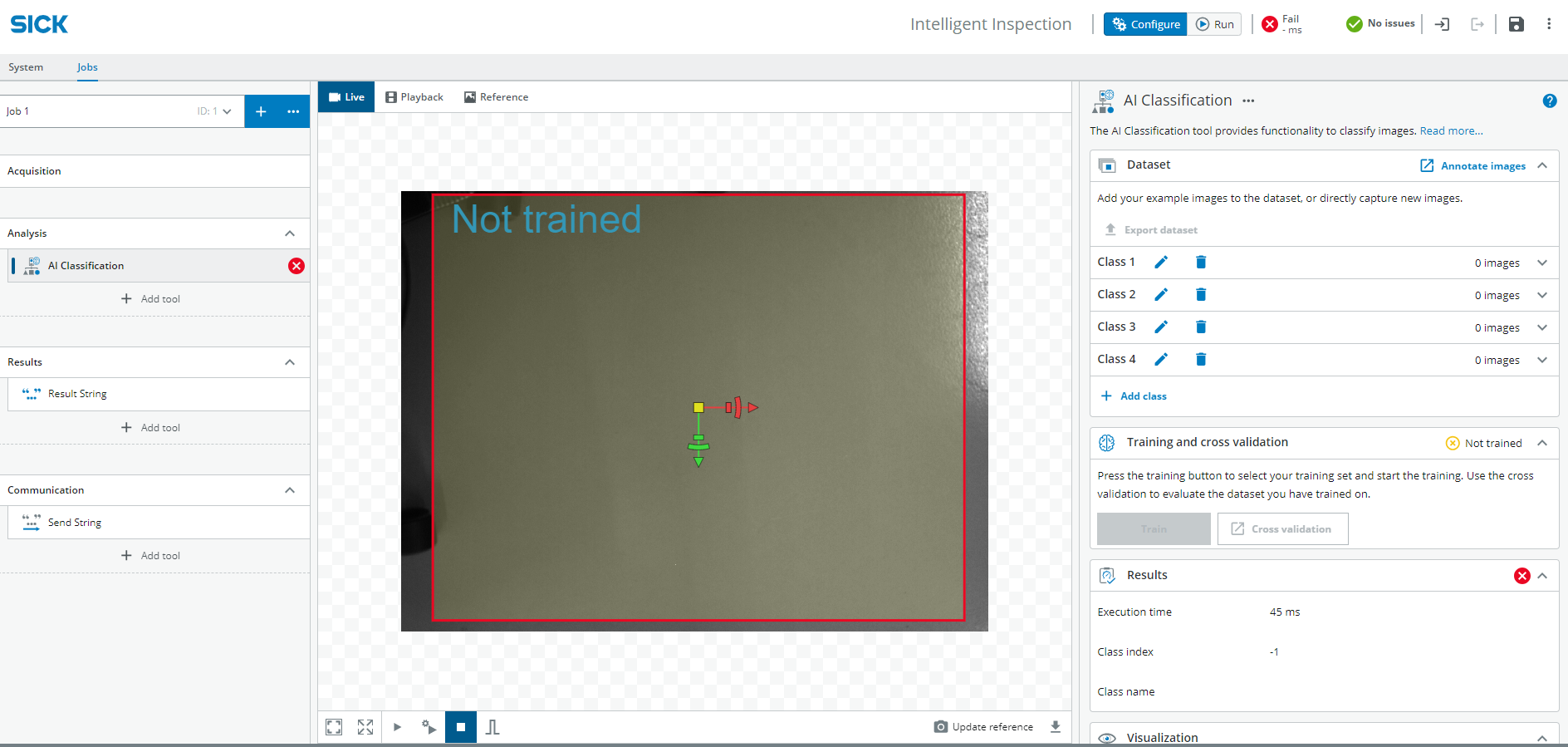Collapse Training and cross validation panel
The height and width of the screenshot is (747, 1568).
pos(1542,443)
